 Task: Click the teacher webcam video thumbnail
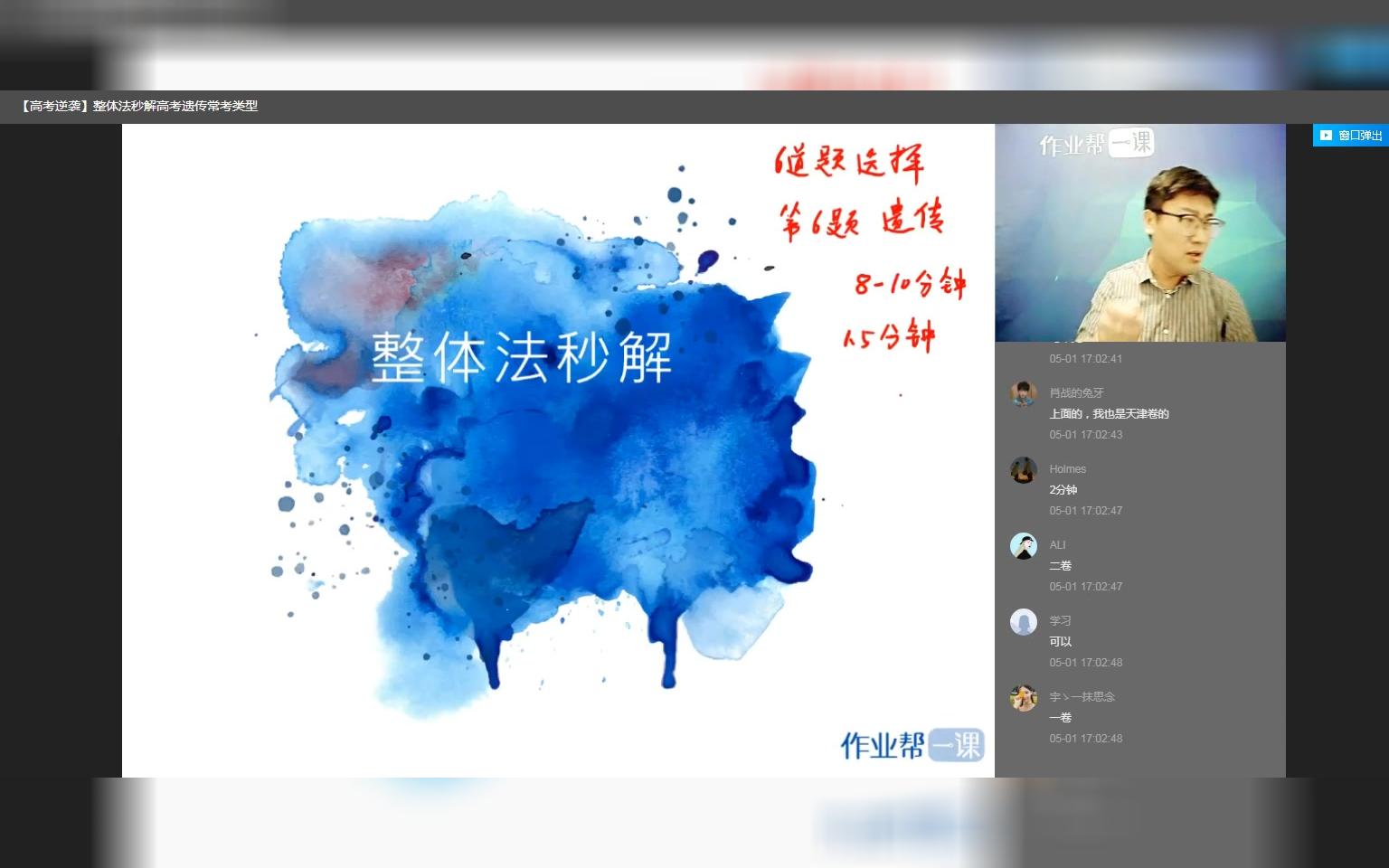[1140, 233]
